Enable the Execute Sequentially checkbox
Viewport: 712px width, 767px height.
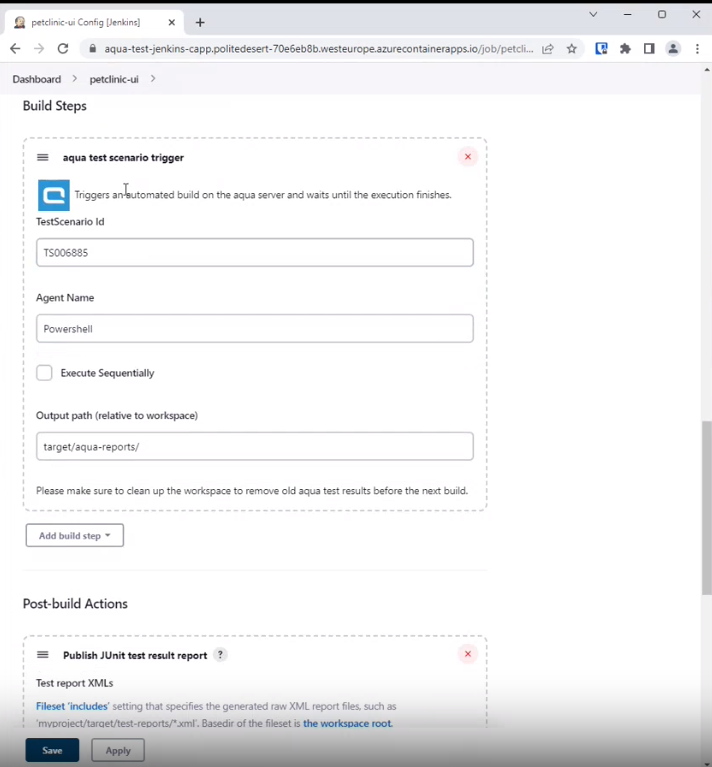(44, 373)
